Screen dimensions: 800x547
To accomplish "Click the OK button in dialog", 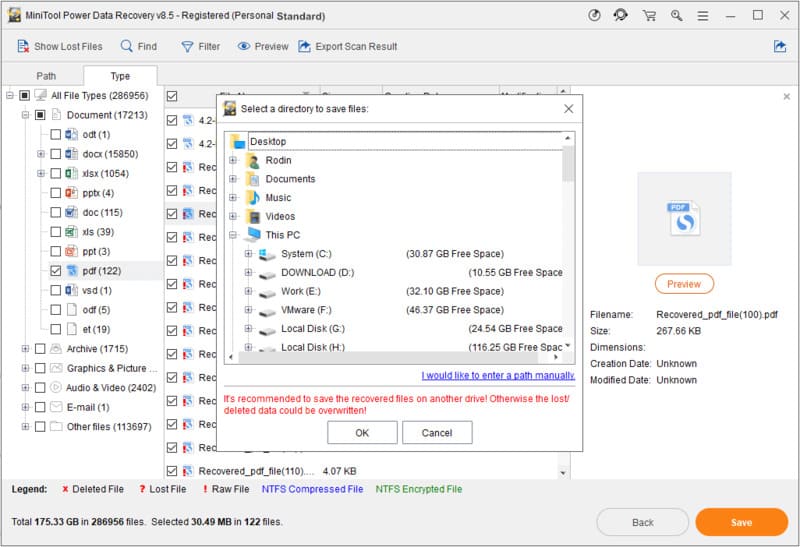I will pyautogui.click(x=362, y=433).
